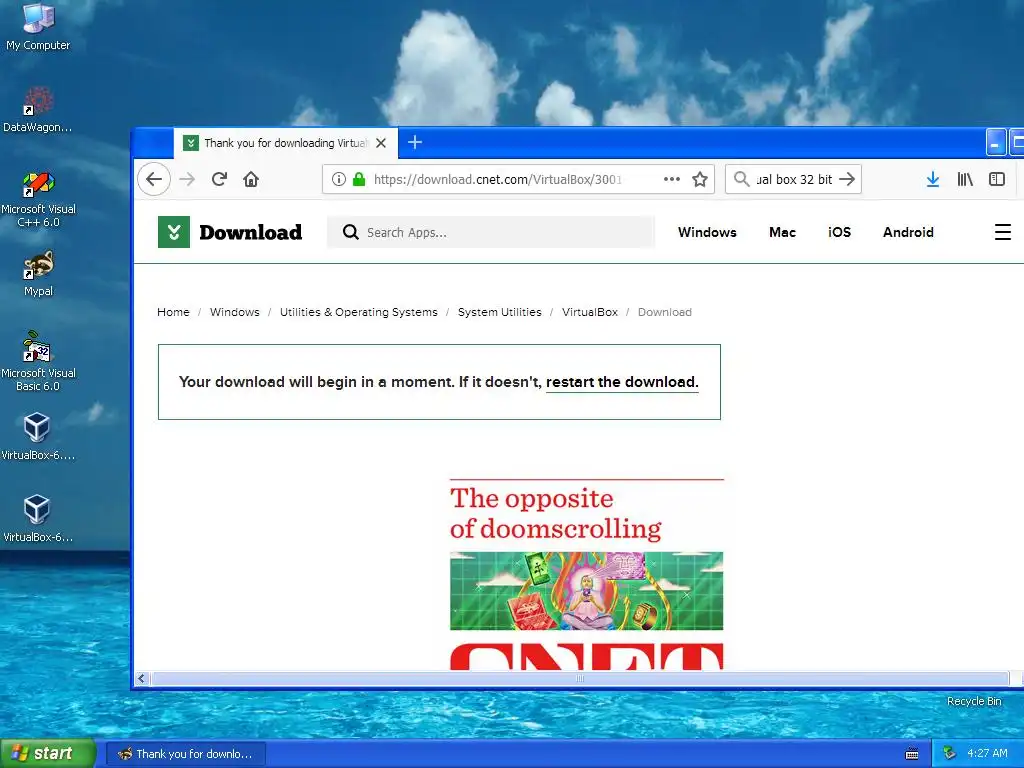Reload the current page
This screenshot has width=1024, height=768.
219,179
